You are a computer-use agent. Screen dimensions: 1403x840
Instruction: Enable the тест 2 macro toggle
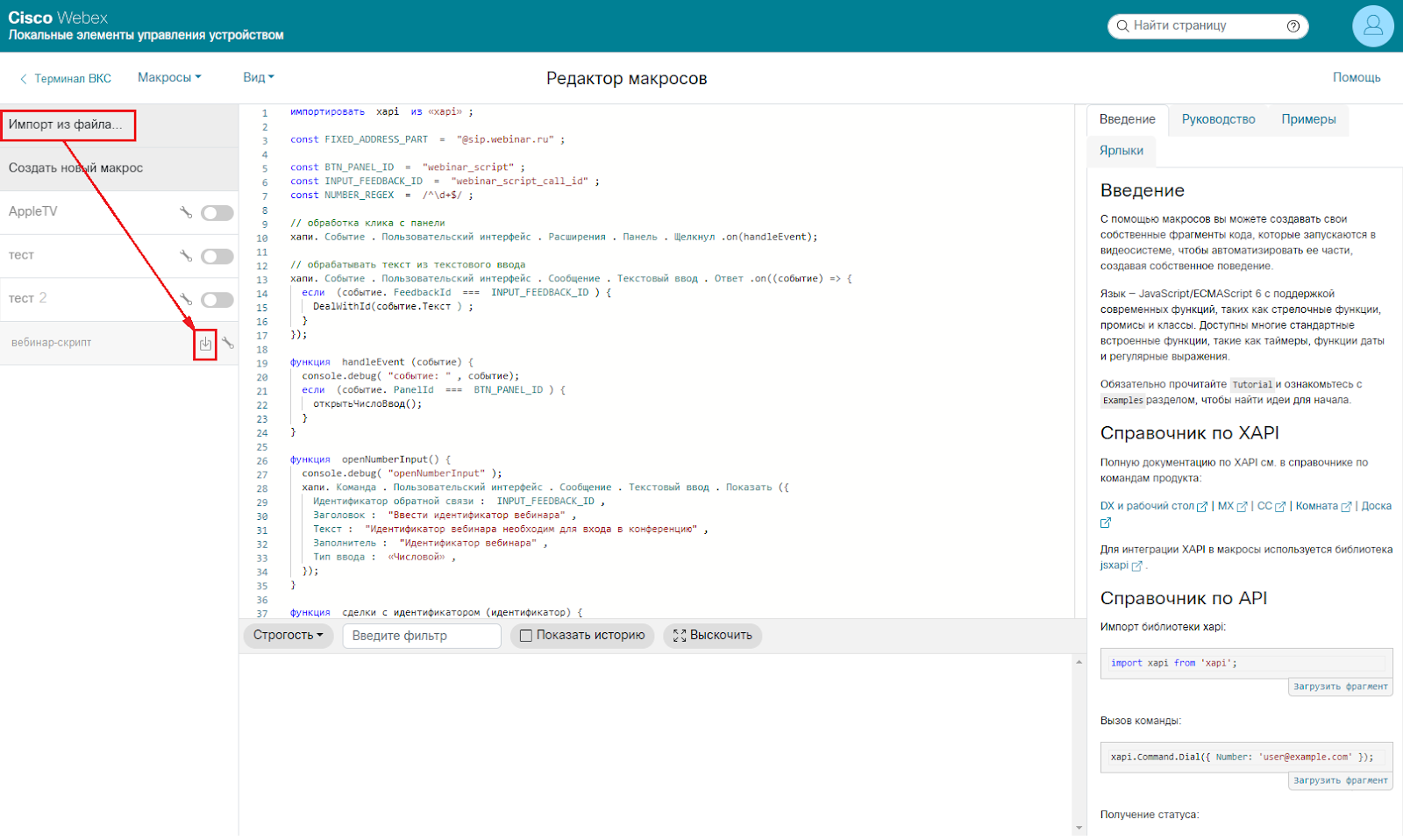point(217,300)
